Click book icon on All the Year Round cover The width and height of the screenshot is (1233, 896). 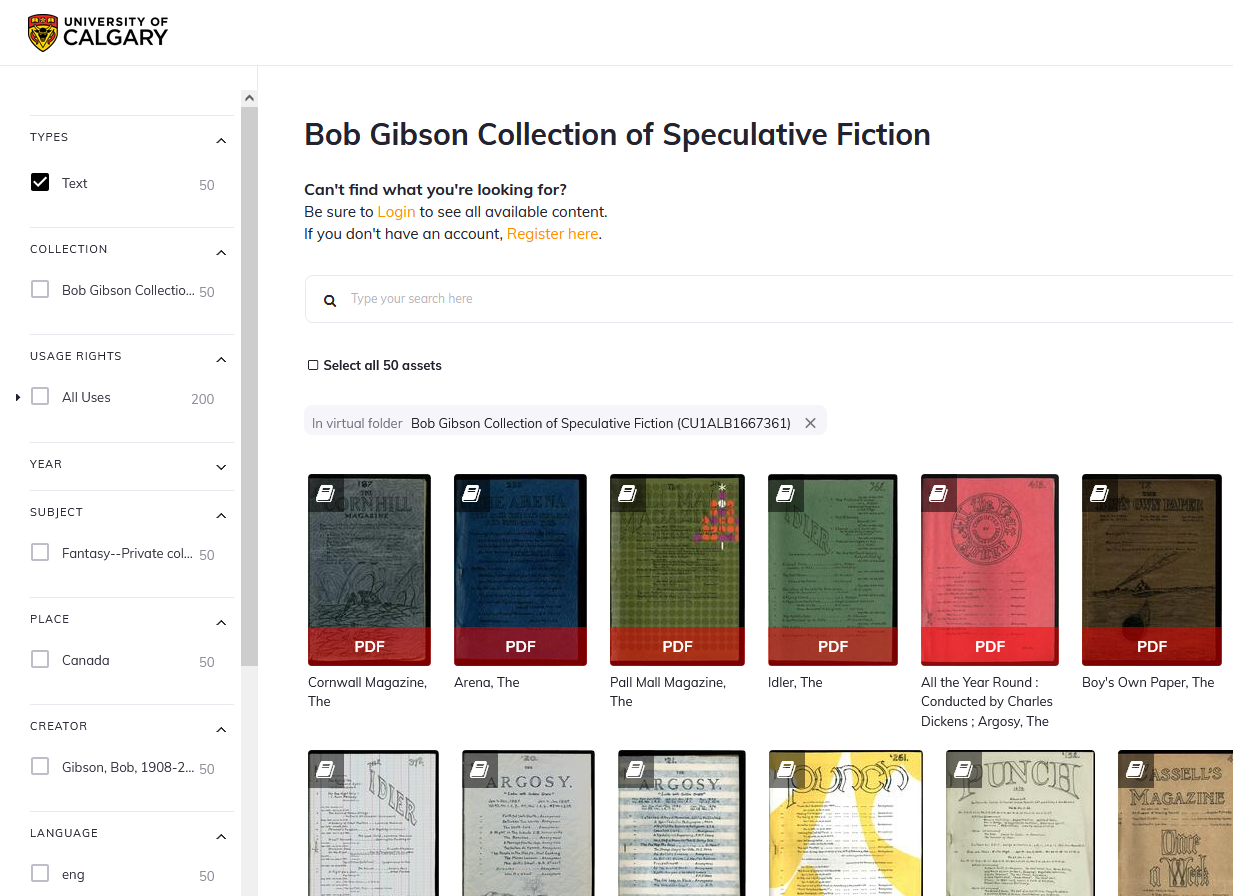pos(938,493)
